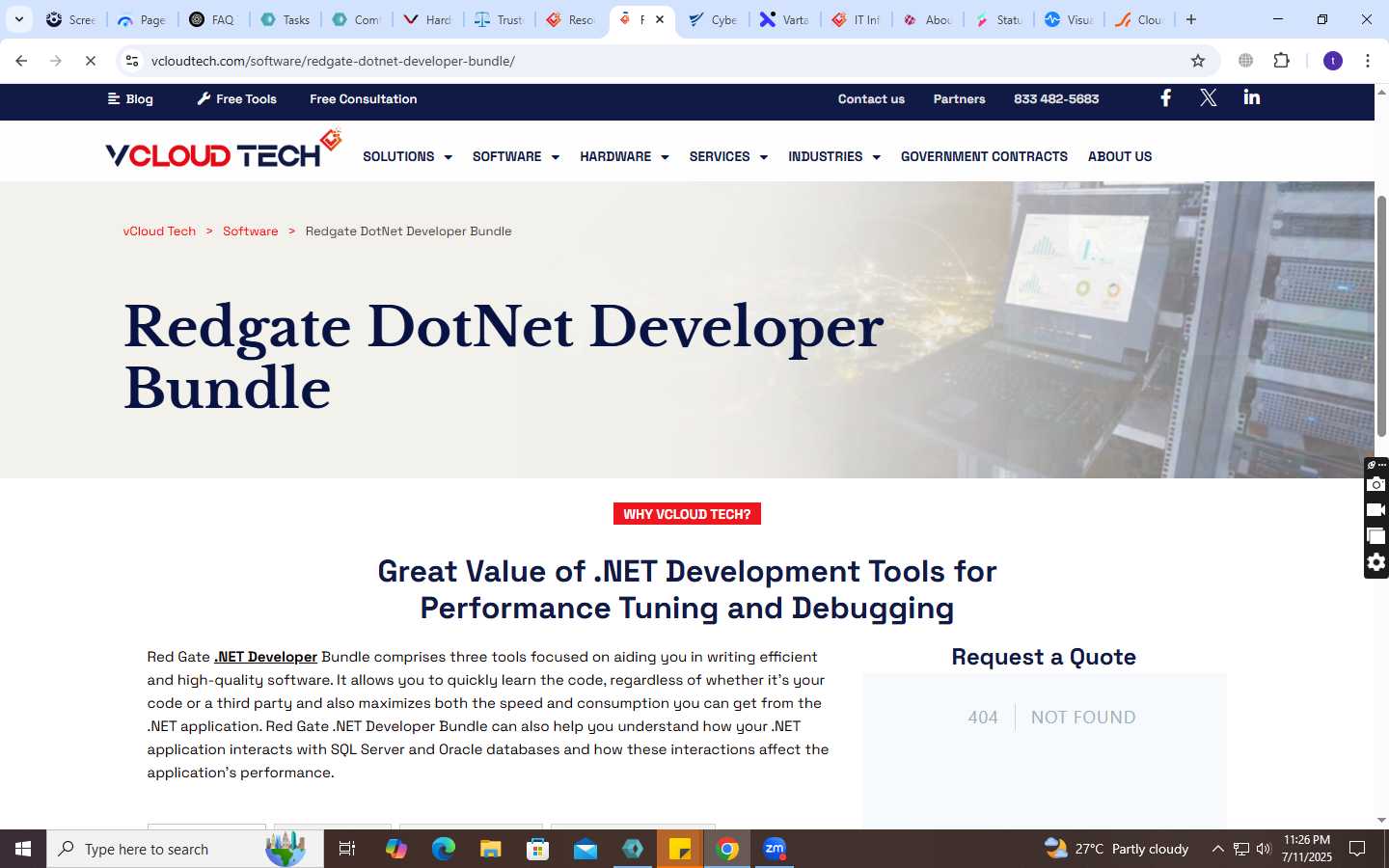Open Zoom from the taskbar

[x=775, y=849]
